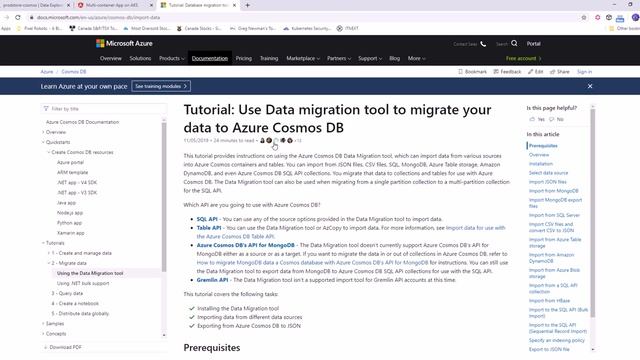Open the Table API link

click(x=209, y=228)
